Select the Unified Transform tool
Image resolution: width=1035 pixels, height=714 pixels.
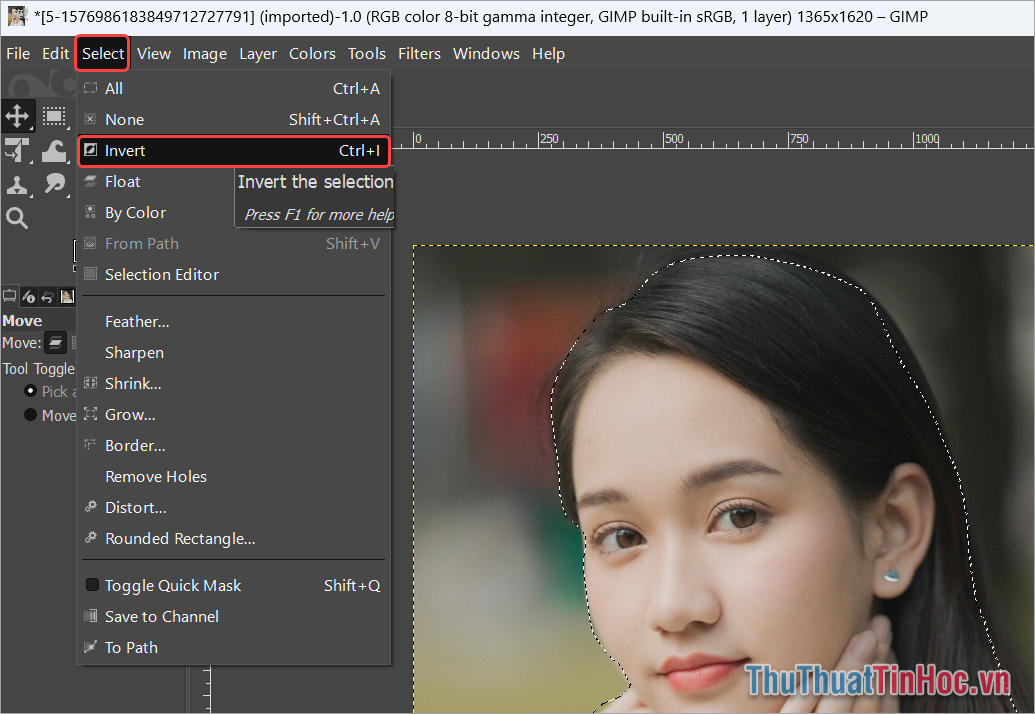point(17,150)
